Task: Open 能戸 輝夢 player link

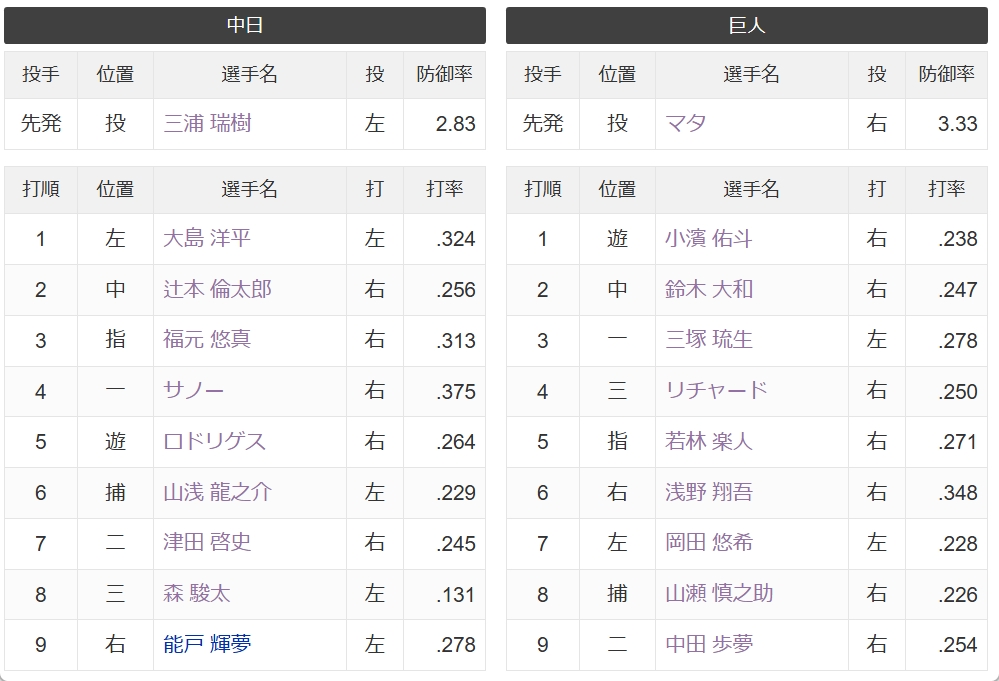Action: (x=207, y=644)
